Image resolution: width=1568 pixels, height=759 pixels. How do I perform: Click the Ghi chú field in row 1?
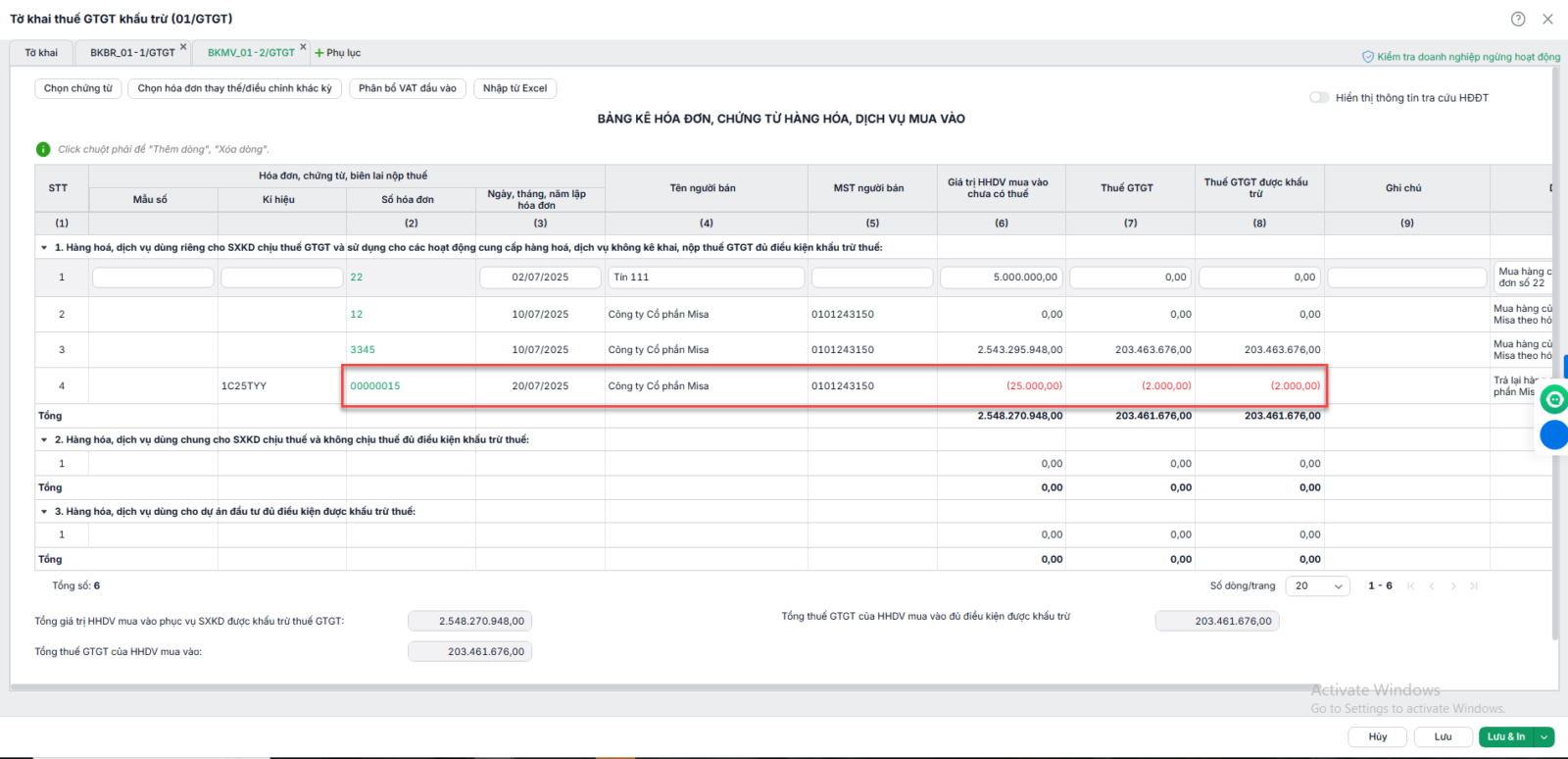(1407, 278)
